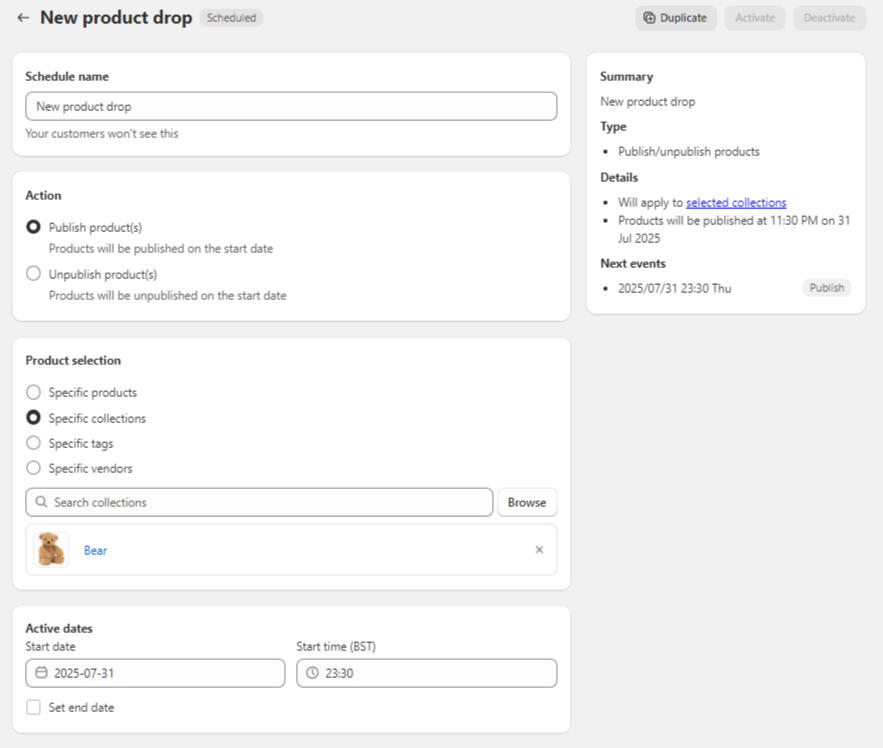Click the Schedule name text field
This screenshot has height=748, width=883.
290,106
